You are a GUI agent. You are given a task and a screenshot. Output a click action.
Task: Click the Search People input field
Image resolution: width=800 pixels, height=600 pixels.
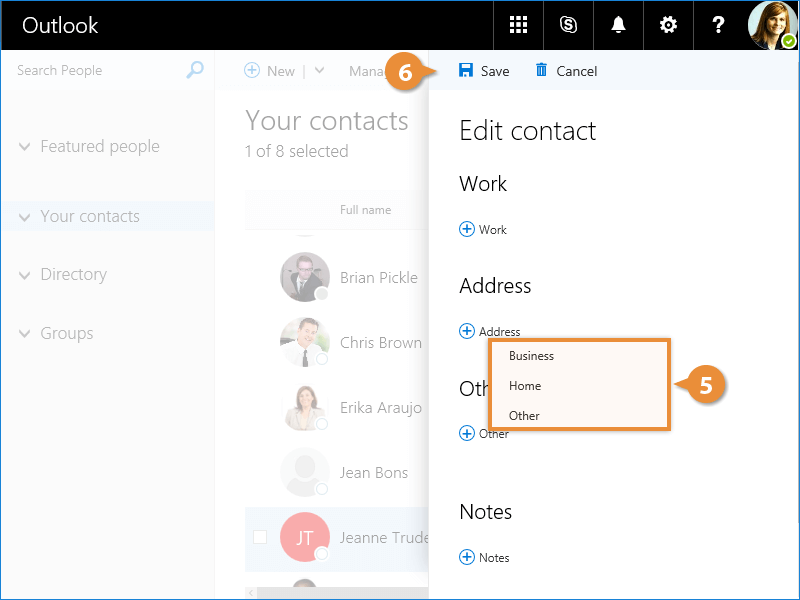click(95, 70)
